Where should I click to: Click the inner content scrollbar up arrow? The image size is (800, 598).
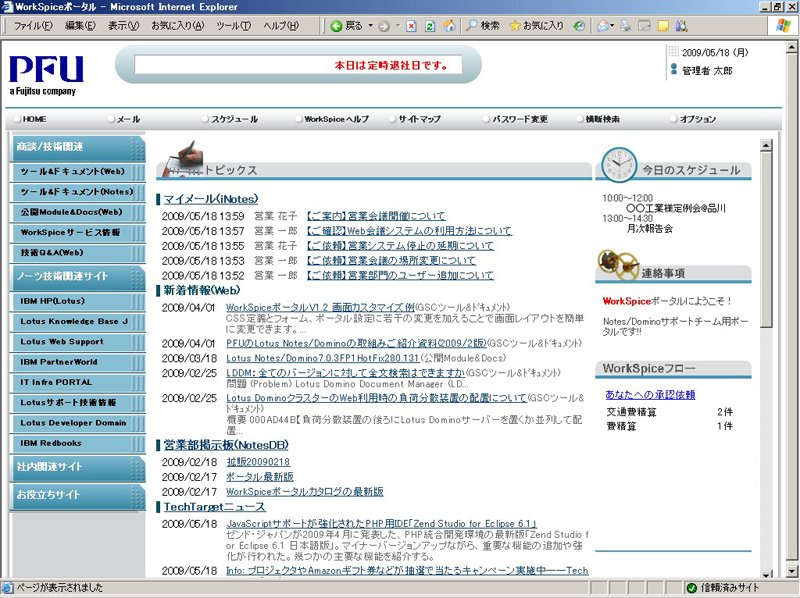coord(766,145)
